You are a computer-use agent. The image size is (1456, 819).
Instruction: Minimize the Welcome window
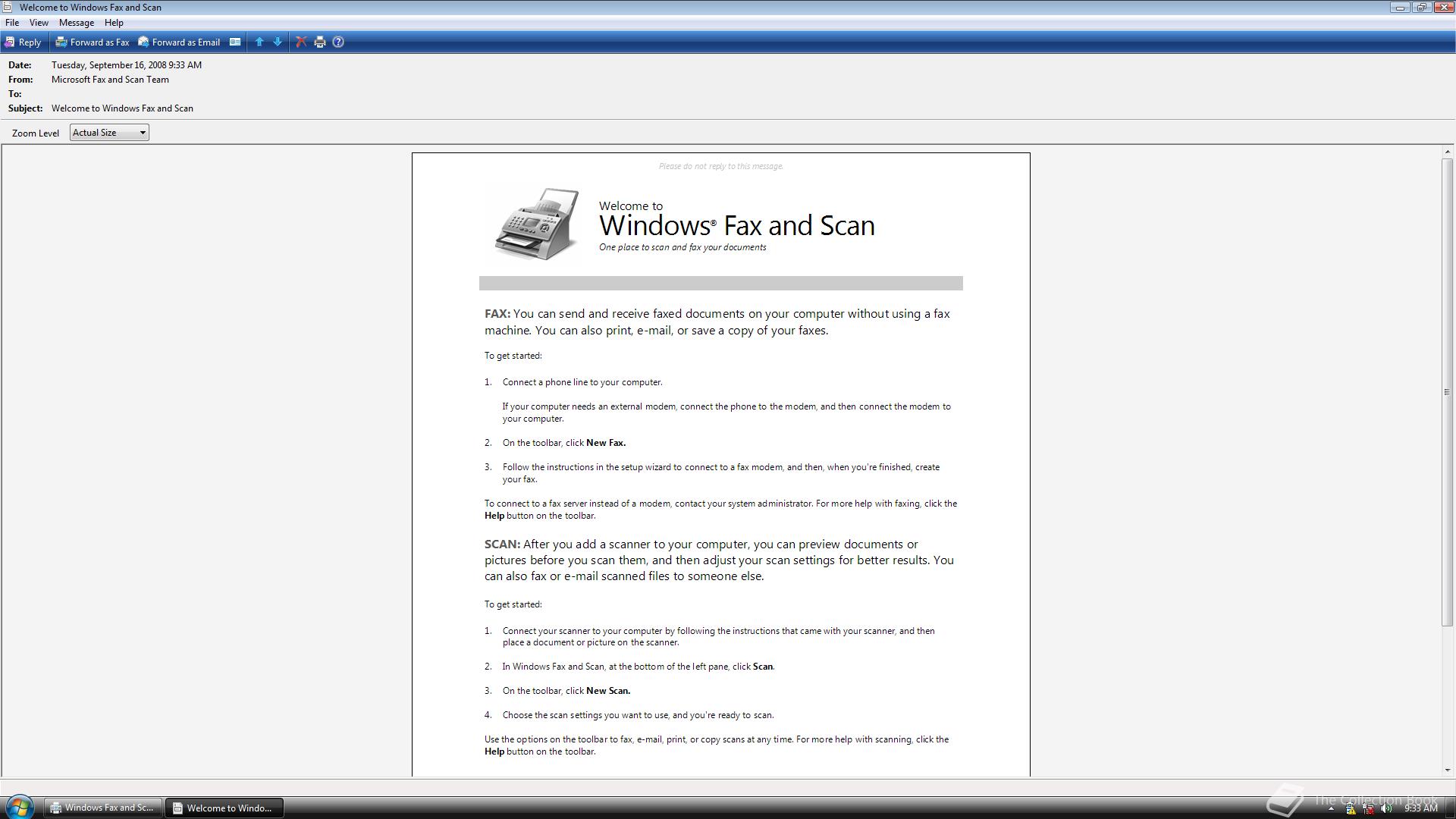[1400, 8]
